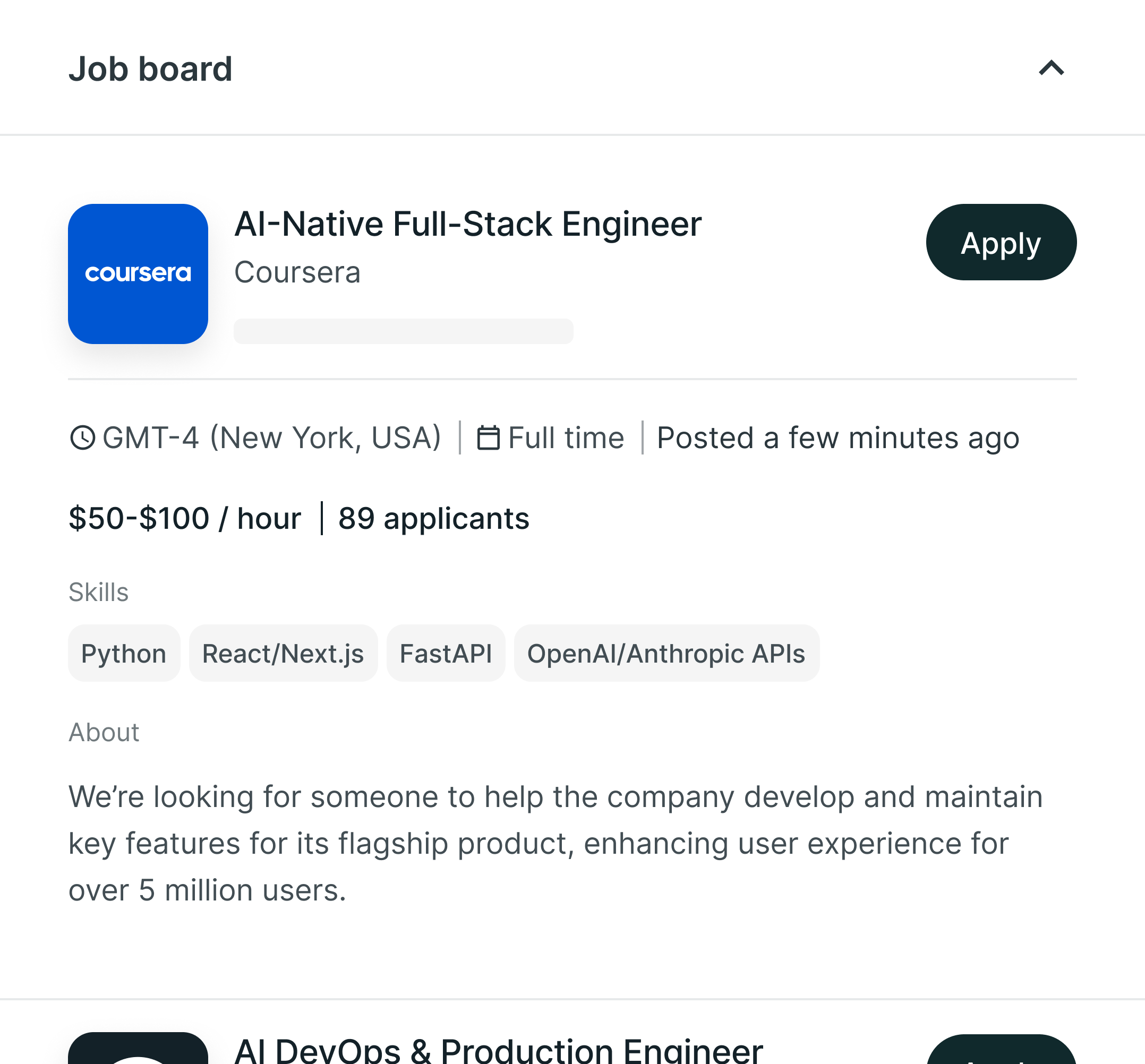
Task: Apply to the AI-Native Full-Stack Engineer job
Action: click(x=1001, y=243)
